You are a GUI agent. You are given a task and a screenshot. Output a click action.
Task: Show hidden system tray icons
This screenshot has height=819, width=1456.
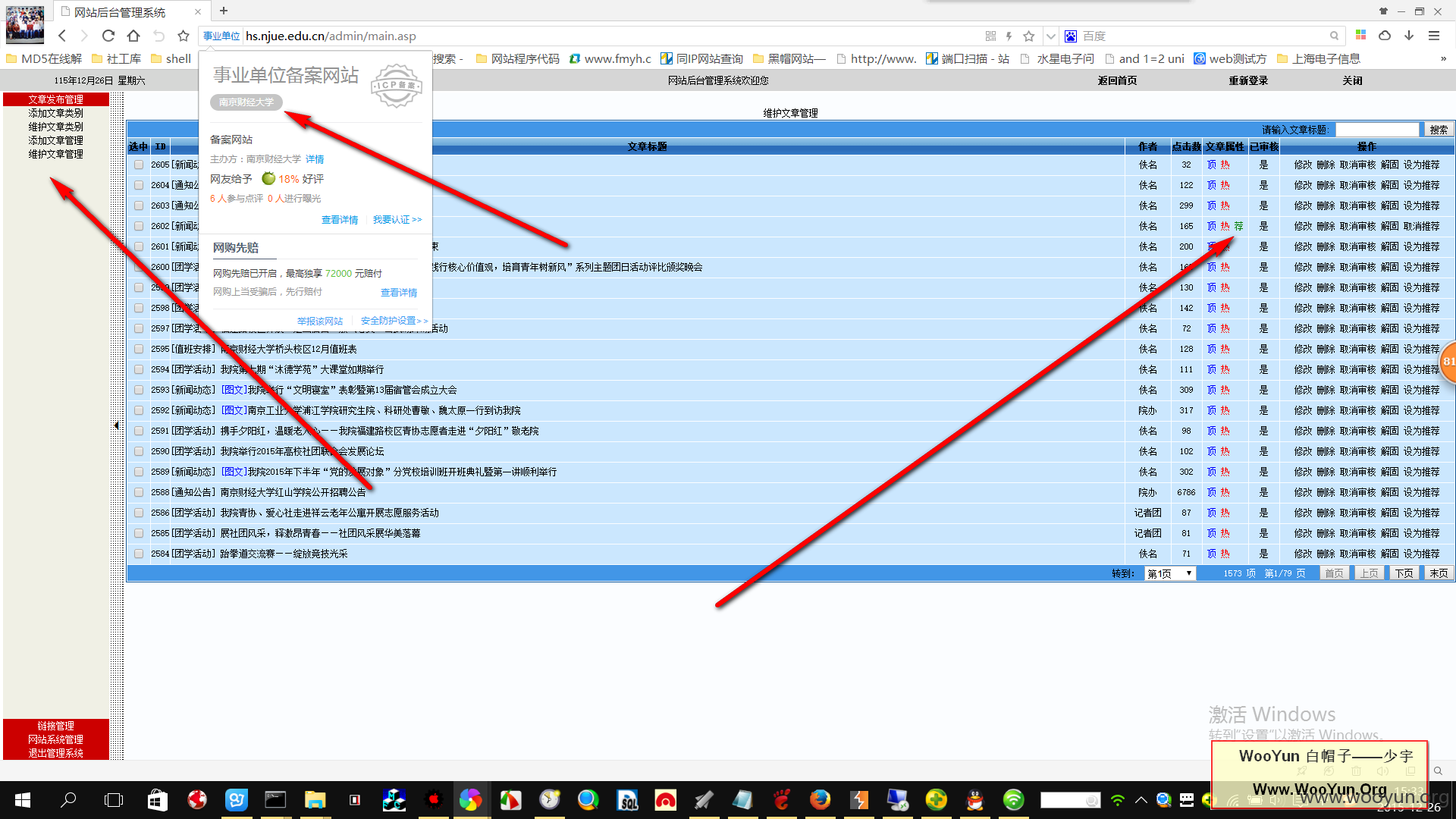click(1141, 799)
